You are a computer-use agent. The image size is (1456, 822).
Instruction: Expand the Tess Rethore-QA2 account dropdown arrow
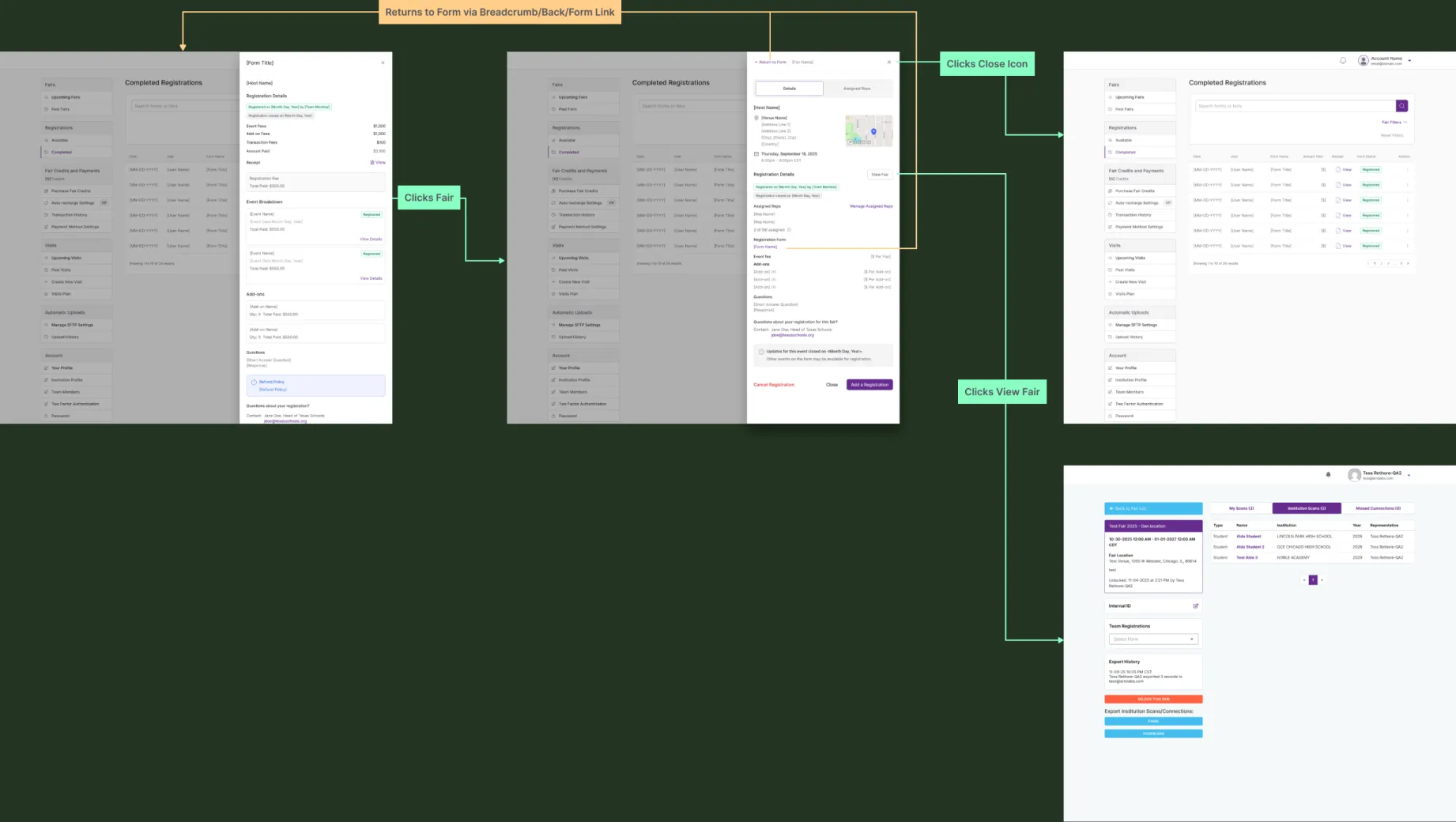tap(1409, 475)
